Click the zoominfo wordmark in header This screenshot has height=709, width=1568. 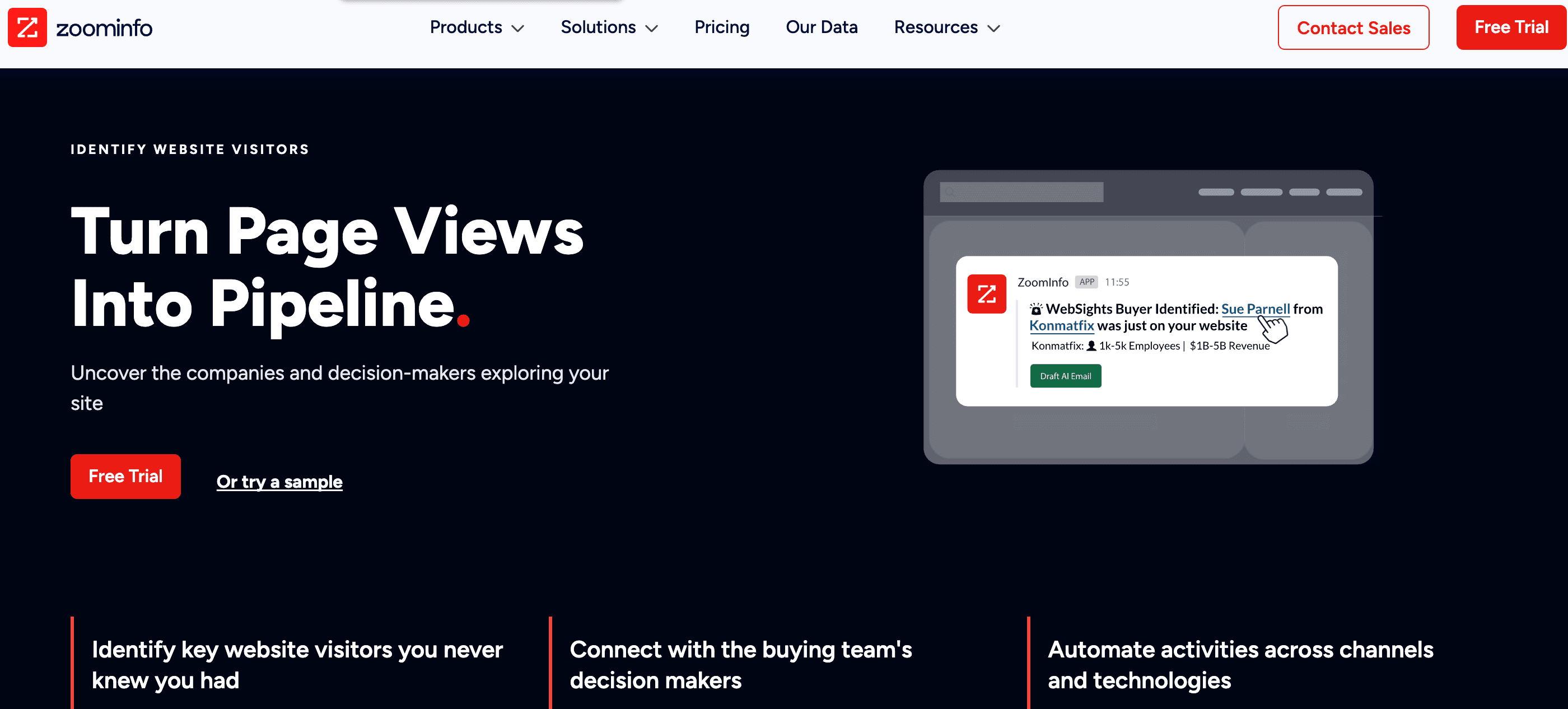[104, 28]
